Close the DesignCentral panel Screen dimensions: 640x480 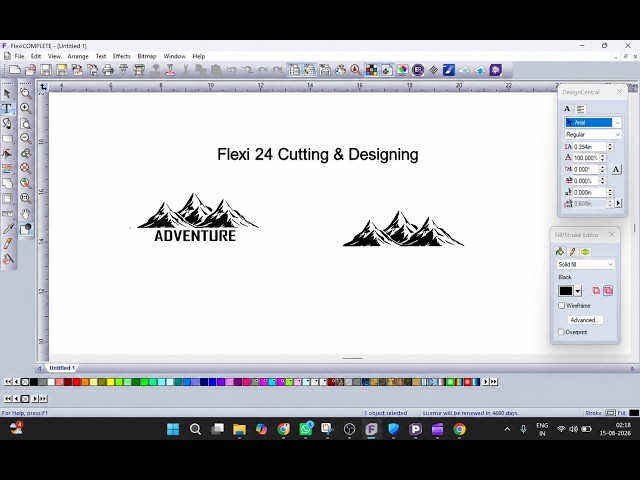(619, 92)
